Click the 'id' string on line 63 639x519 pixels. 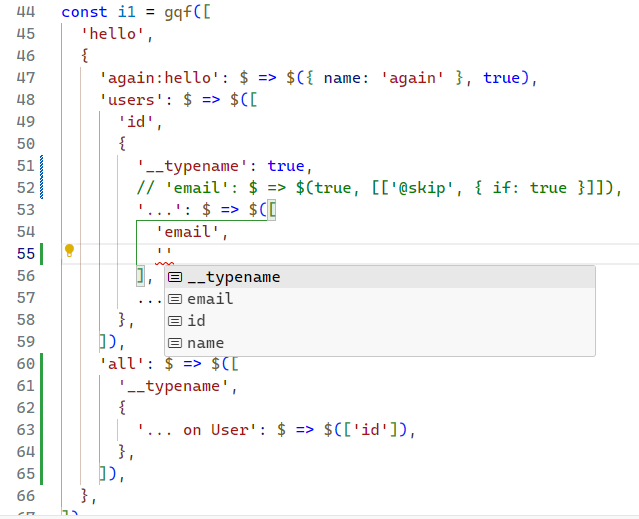point(370,430)
